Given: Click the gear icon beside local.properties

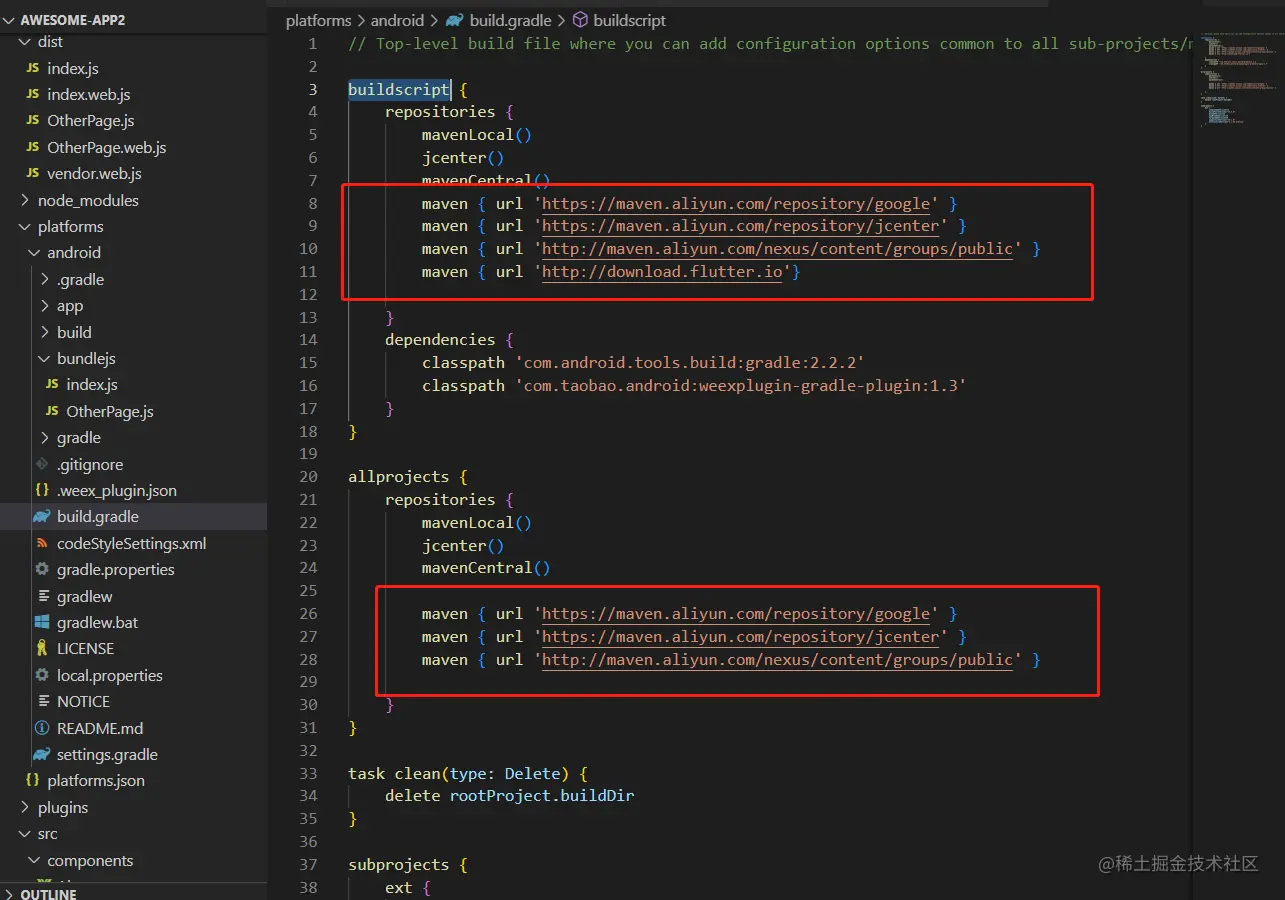Looking at the screenshot, I should (x=42, y=676).
